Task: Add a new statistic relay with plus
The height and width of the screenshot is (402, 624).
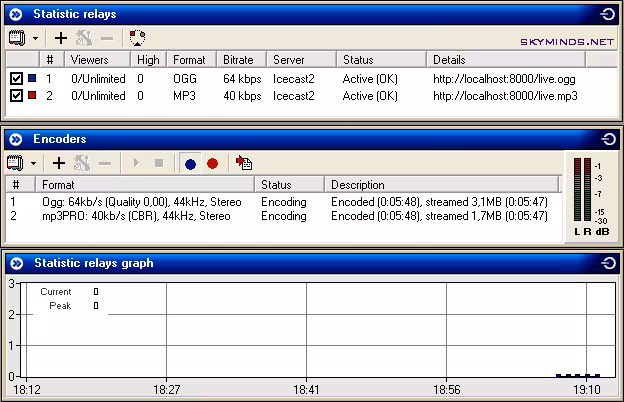Action: pos(61,38)
